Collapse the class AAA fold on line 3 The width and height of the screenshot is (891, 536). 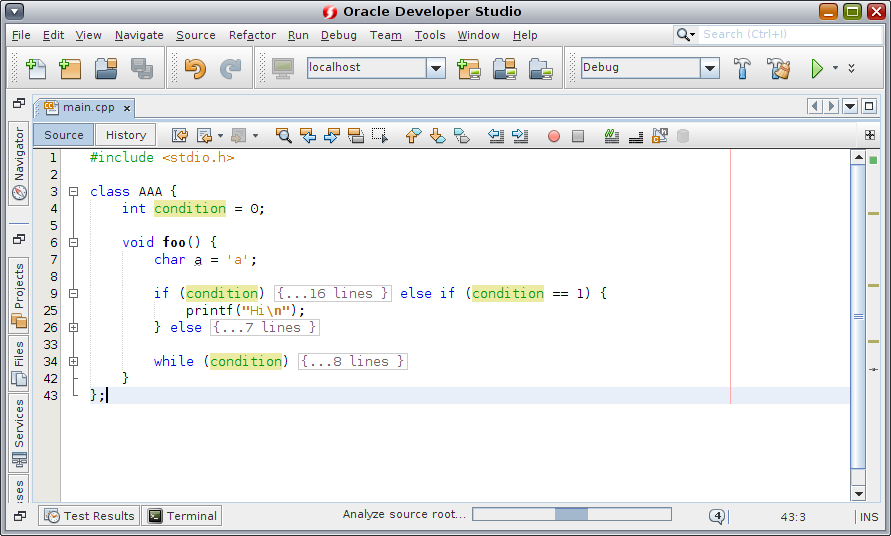(73, 192)
